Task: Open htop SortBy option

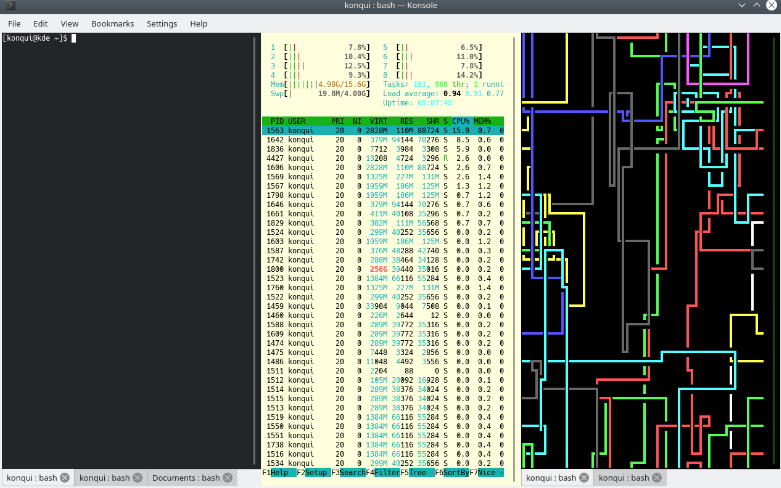Action: click(455, 472)
